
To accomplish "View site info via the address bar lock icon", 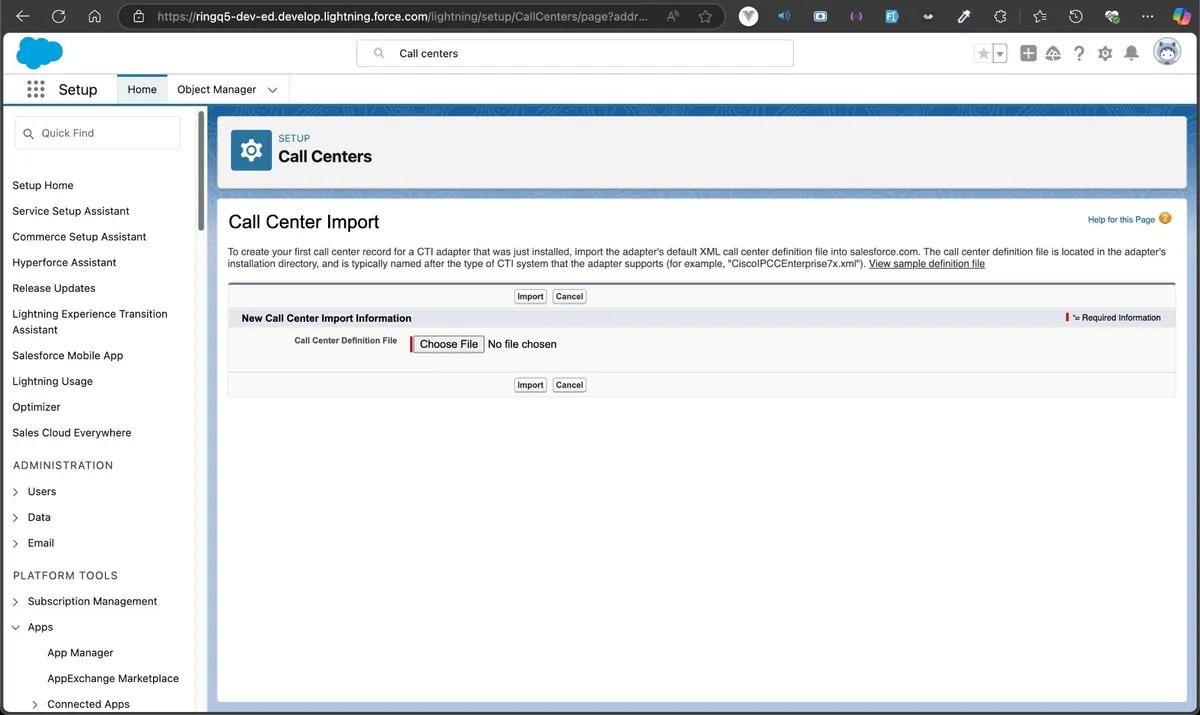I will coord(139,16).
